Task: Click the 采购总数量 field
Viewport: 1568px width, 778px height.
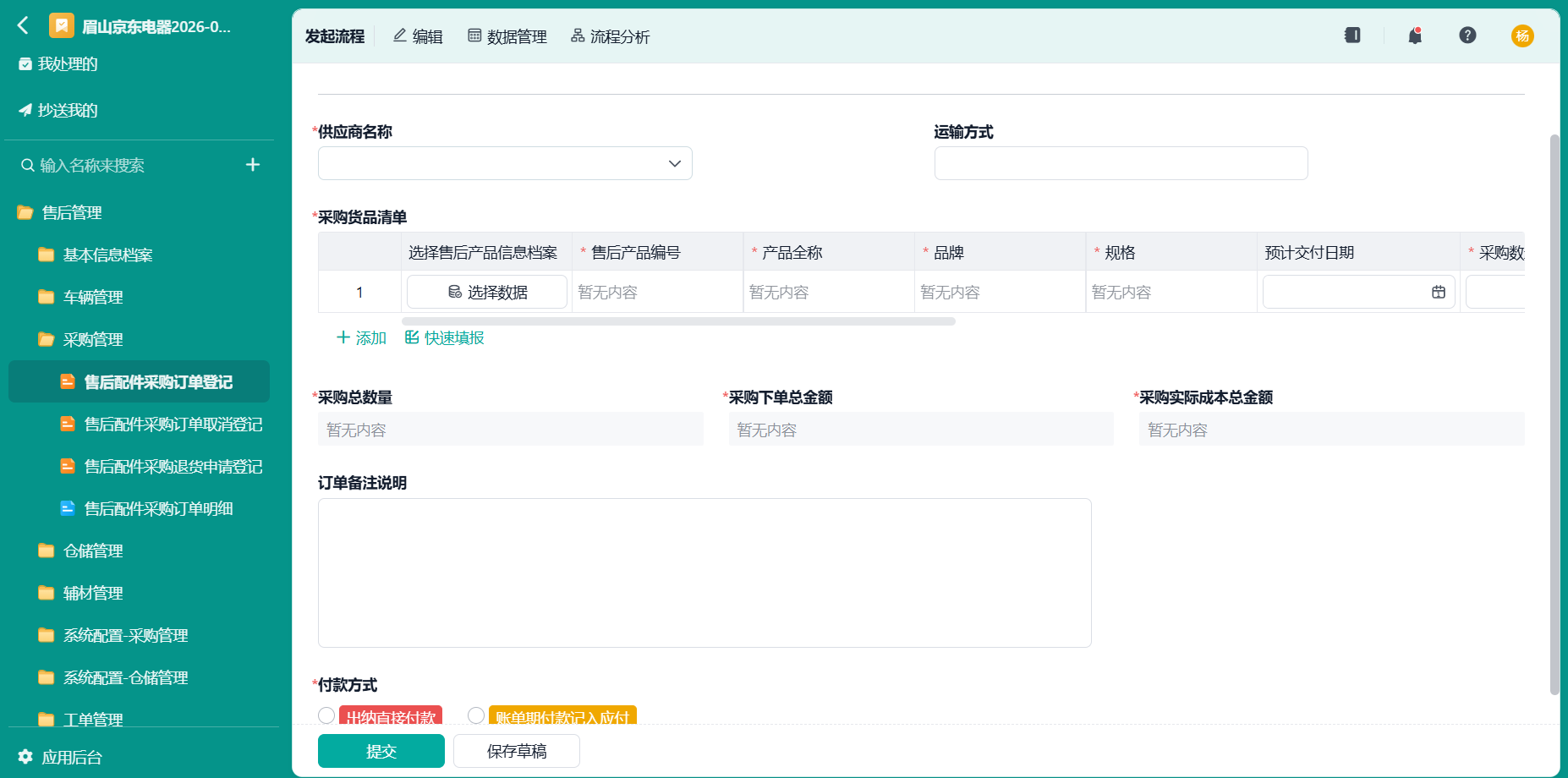Action: point(511,429)
